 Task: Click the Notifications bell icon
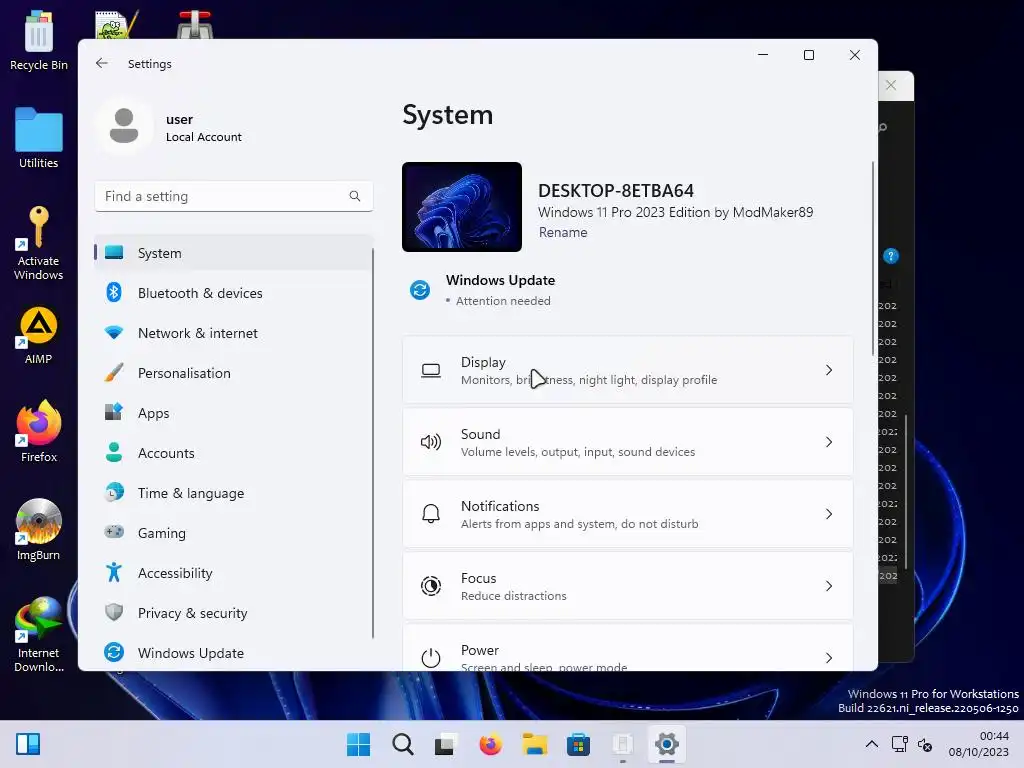click(430, 514)
